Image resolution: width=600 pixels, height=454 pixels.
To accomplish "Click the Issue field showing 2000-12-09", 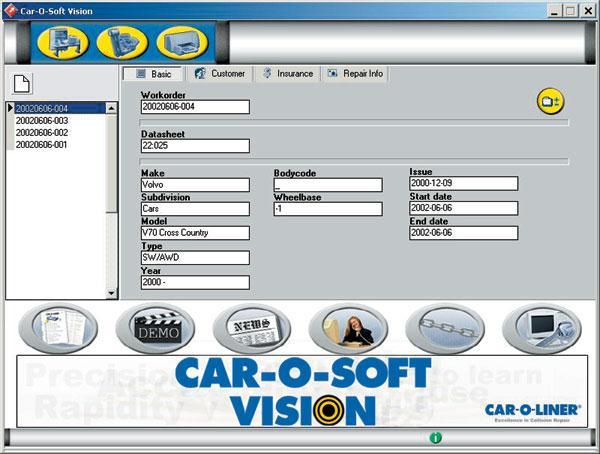I will tap(464, 183).
